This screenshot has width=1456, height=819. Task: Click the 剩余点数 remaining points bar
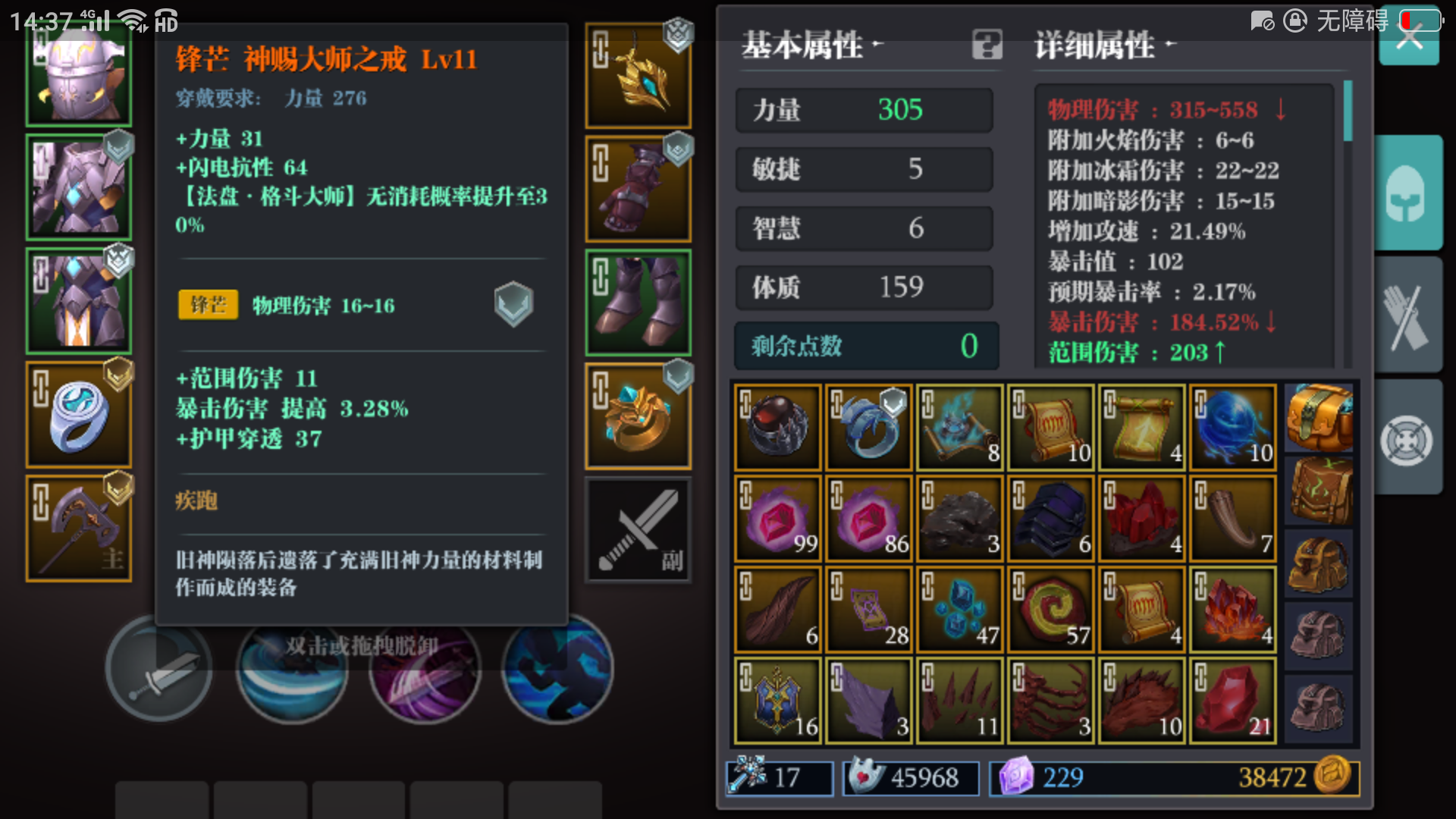(x=866, y=346)
